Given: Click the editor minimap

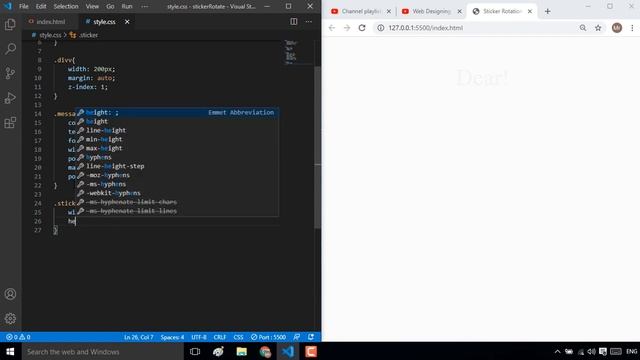Looking at the screenshot, I should (x=298, y=52).
